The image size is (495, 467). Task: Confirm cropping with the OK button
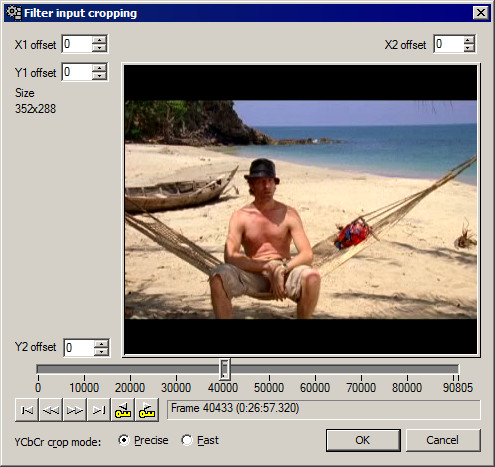click(x=363, y=440)
